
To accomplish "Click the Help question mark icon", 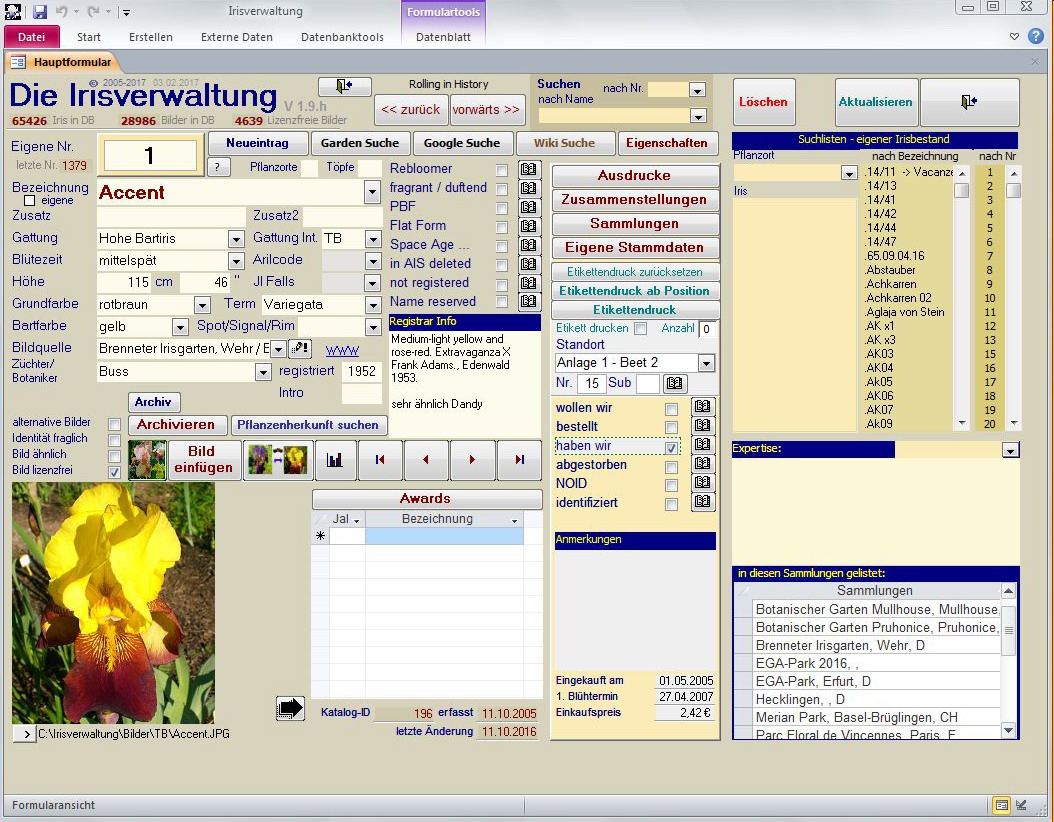I will point(1036,36).
